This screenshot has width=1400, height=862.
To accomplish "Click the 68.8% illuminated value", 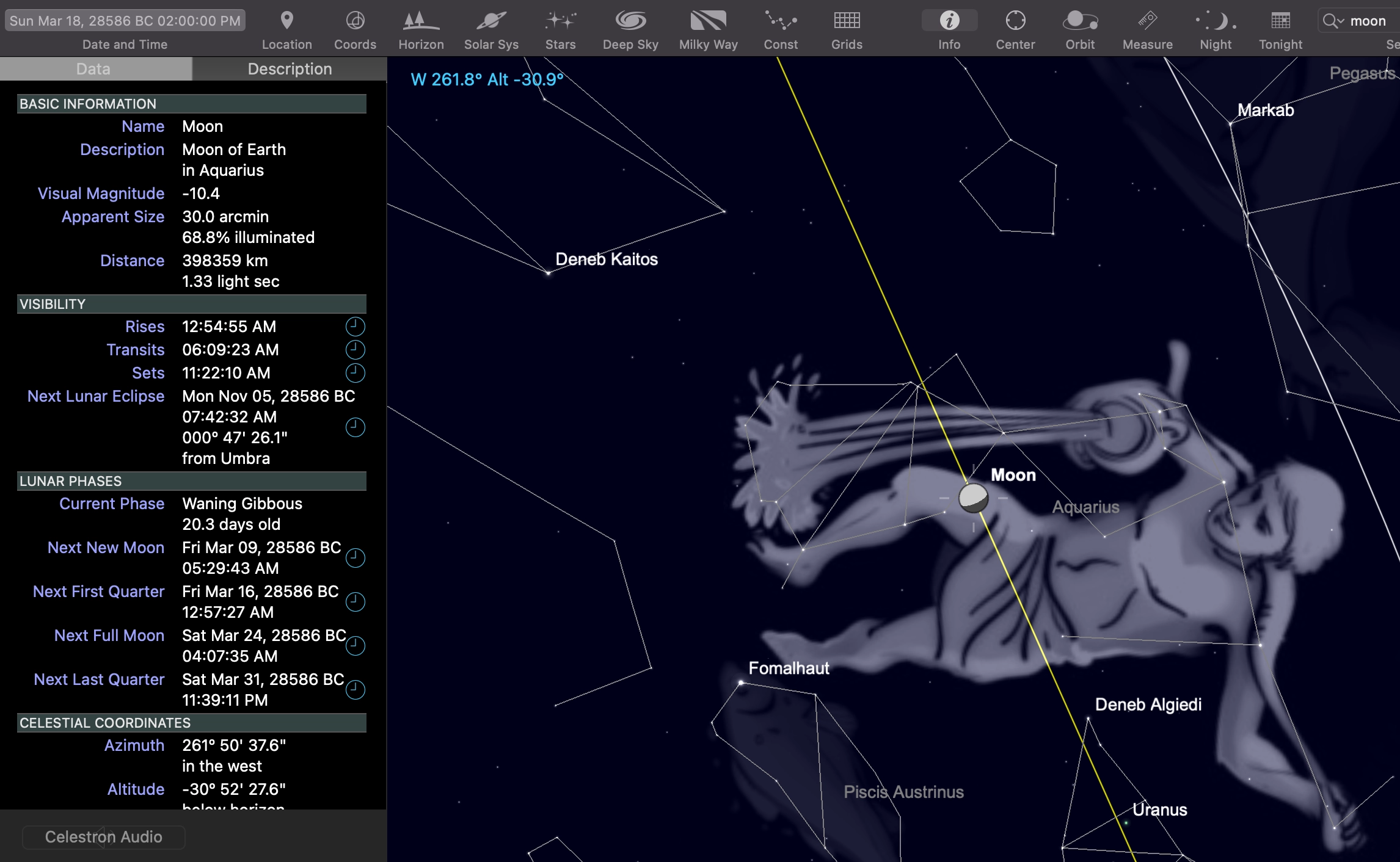I will coord(248,237).
